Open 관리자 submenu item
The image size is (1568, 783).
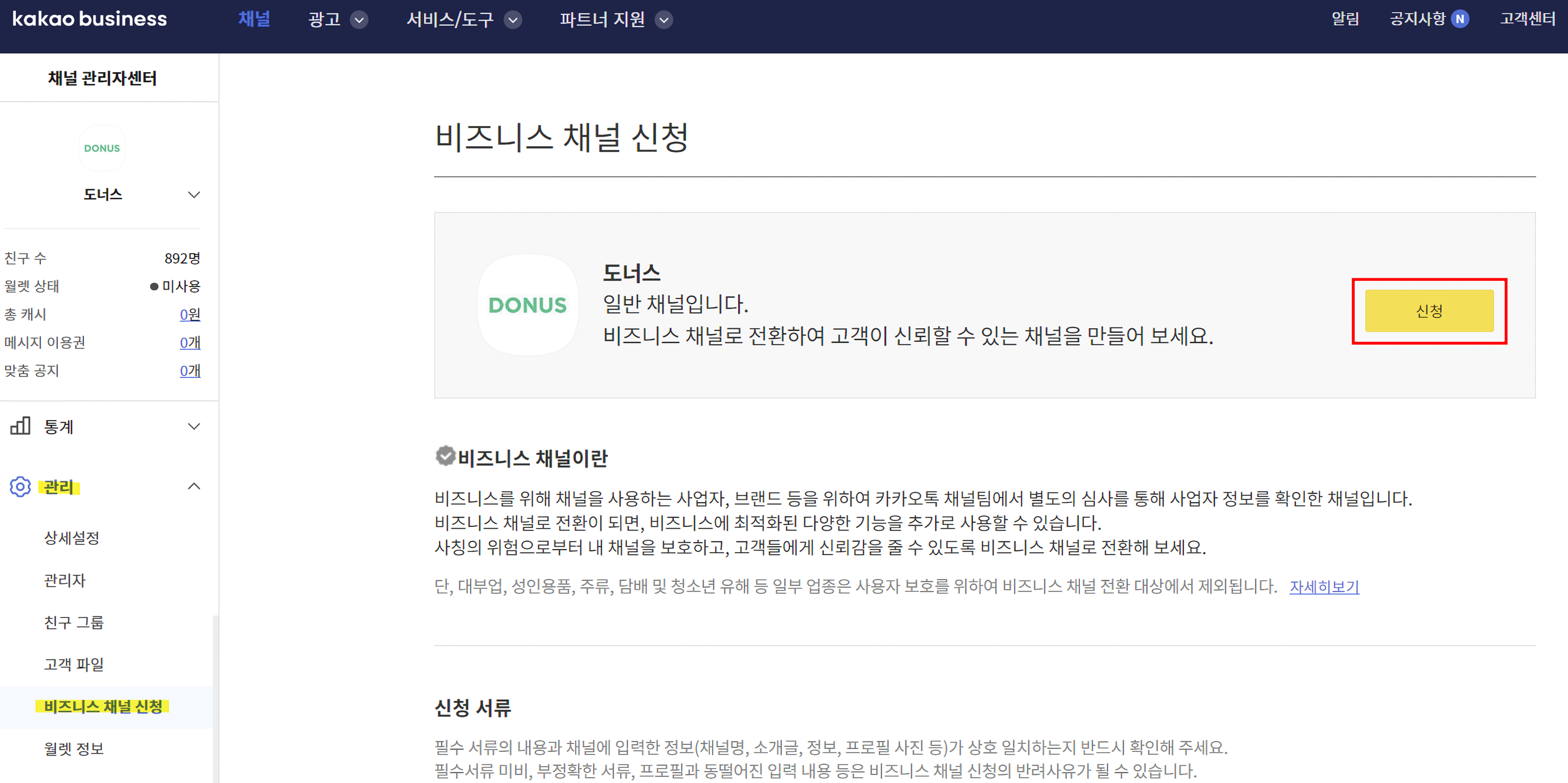64,580
